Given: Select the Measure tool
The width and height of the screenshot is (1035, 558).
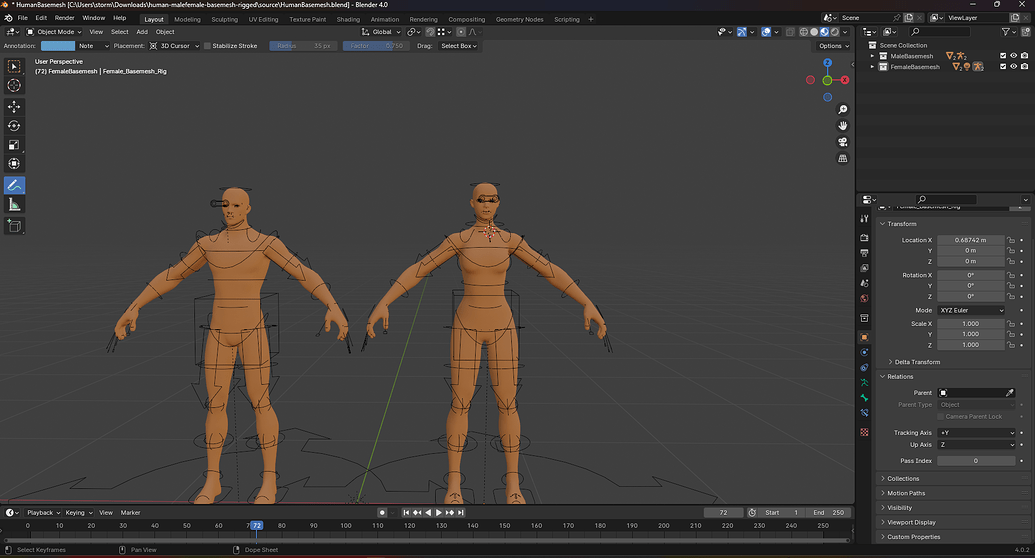Looking at the screenshot, I should pyautogui.click(x=14, y=205).
